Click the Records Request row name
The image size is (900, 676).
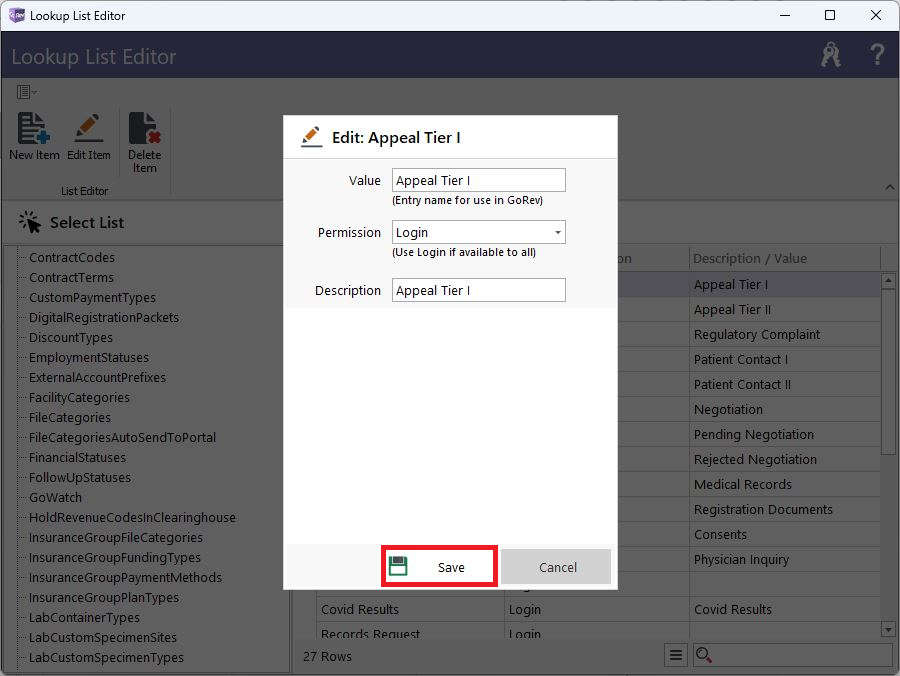370,634
